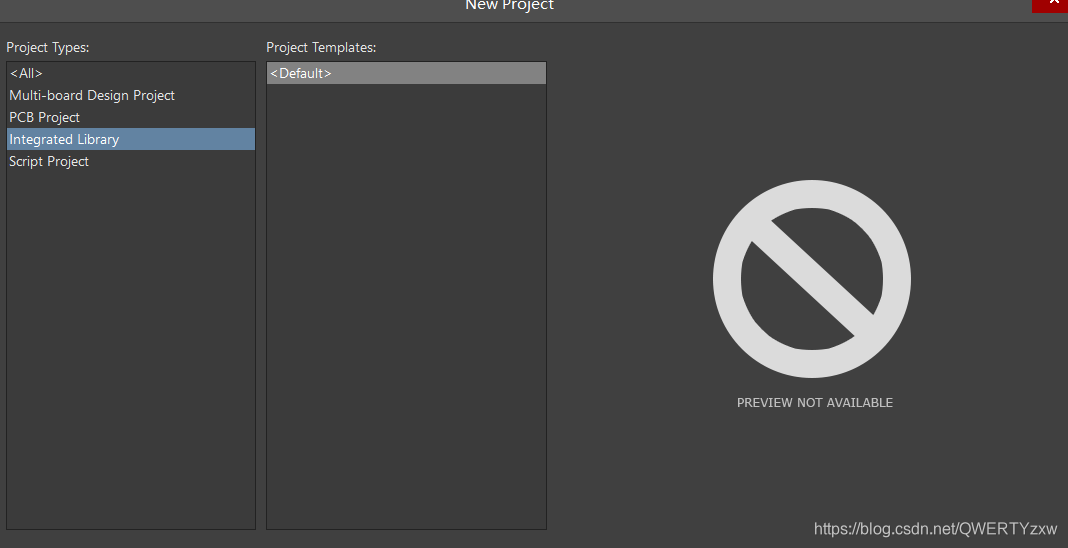This screenshot has width=1068, height=548.
Task: Choose PCB Project in Project Types
Action: 131,117
